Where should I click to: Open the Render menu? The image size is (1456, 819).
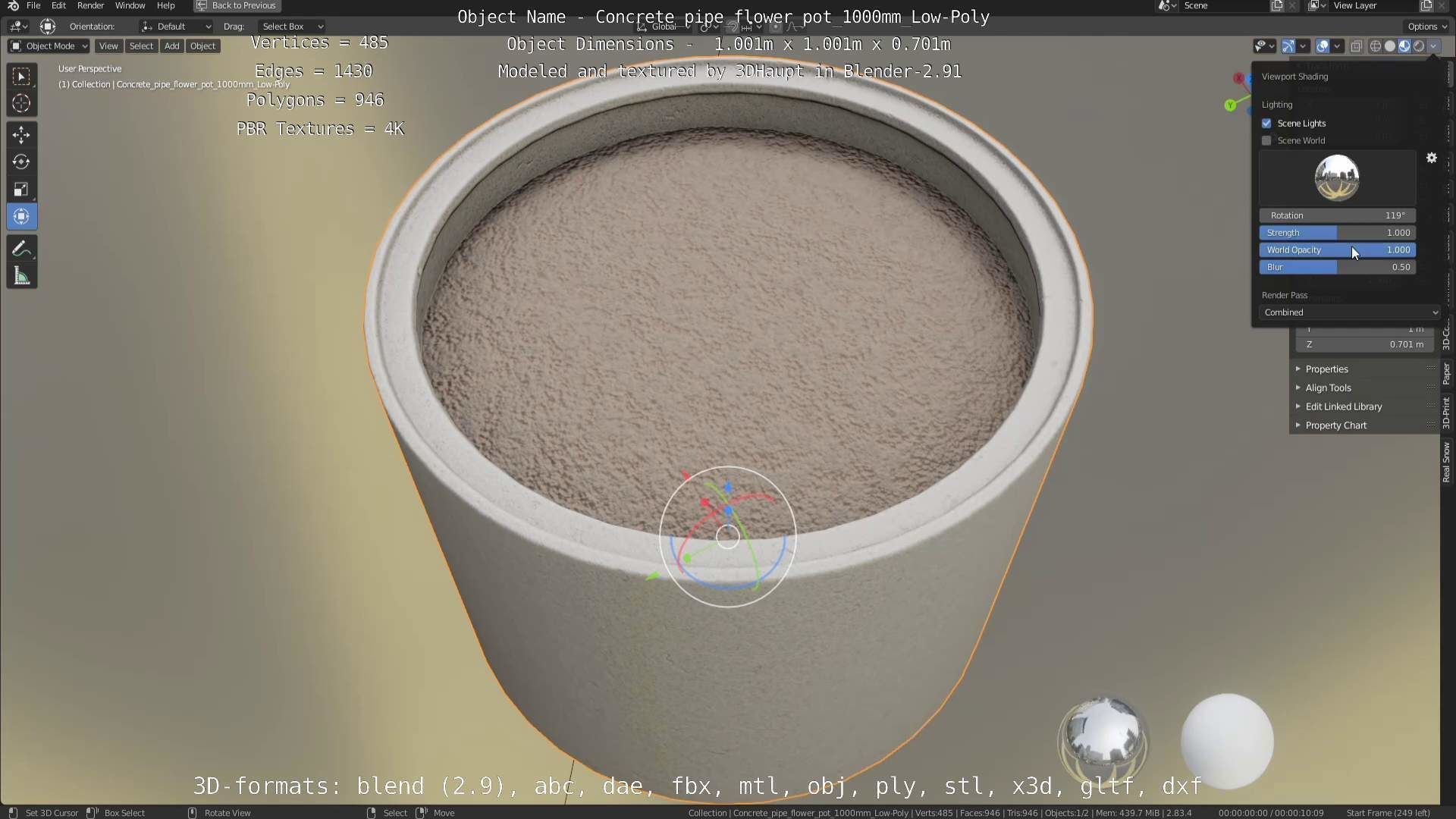tap(91, 5)
